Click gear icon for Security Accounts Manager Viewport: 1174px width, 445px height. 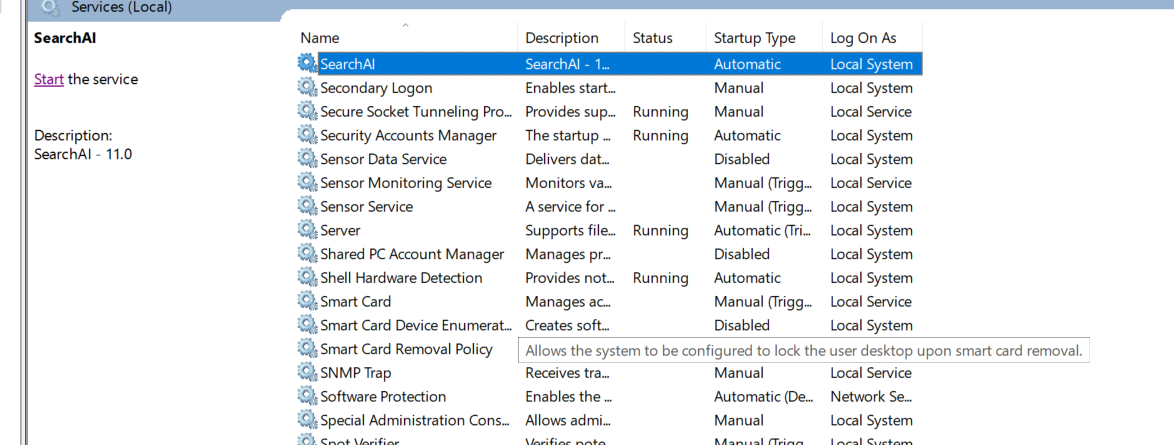pos(308,135)
